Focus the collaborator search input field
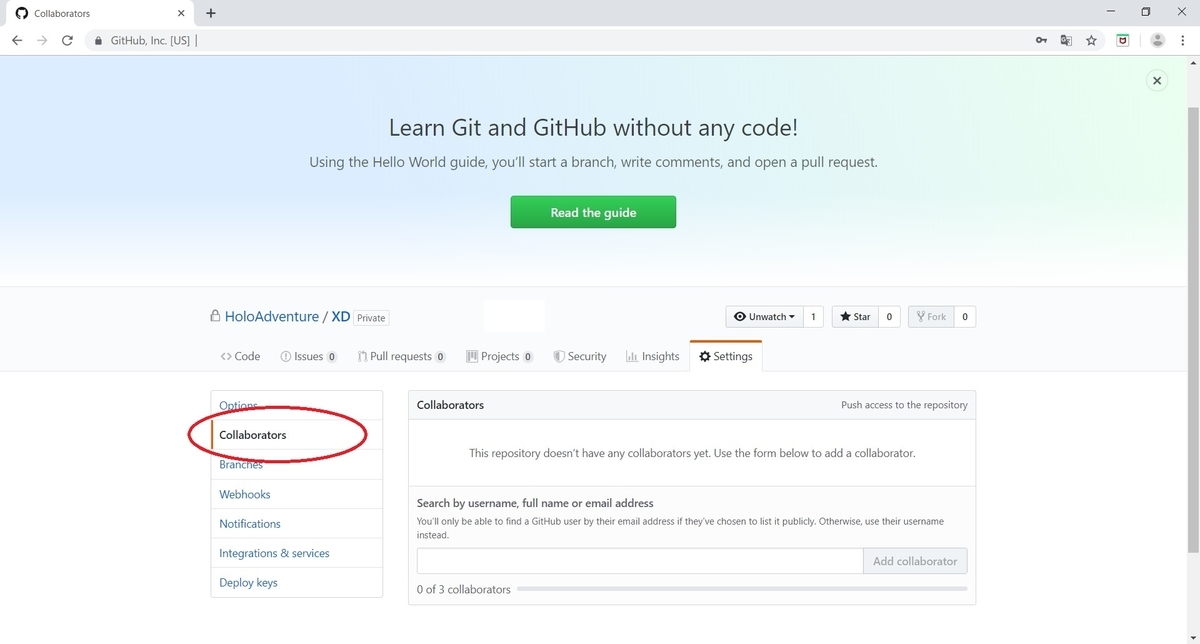The image size is (1200, 644). click(640, 561)
